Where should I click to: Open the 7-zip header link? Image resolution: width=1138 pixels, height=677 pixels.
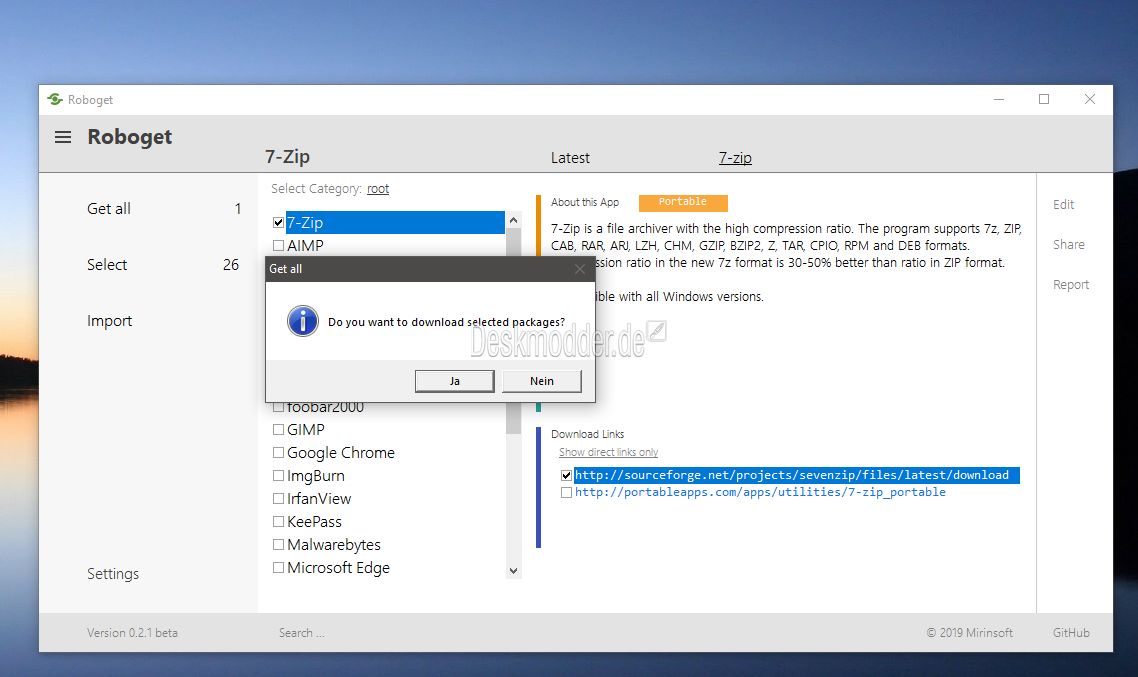point(735,157)
